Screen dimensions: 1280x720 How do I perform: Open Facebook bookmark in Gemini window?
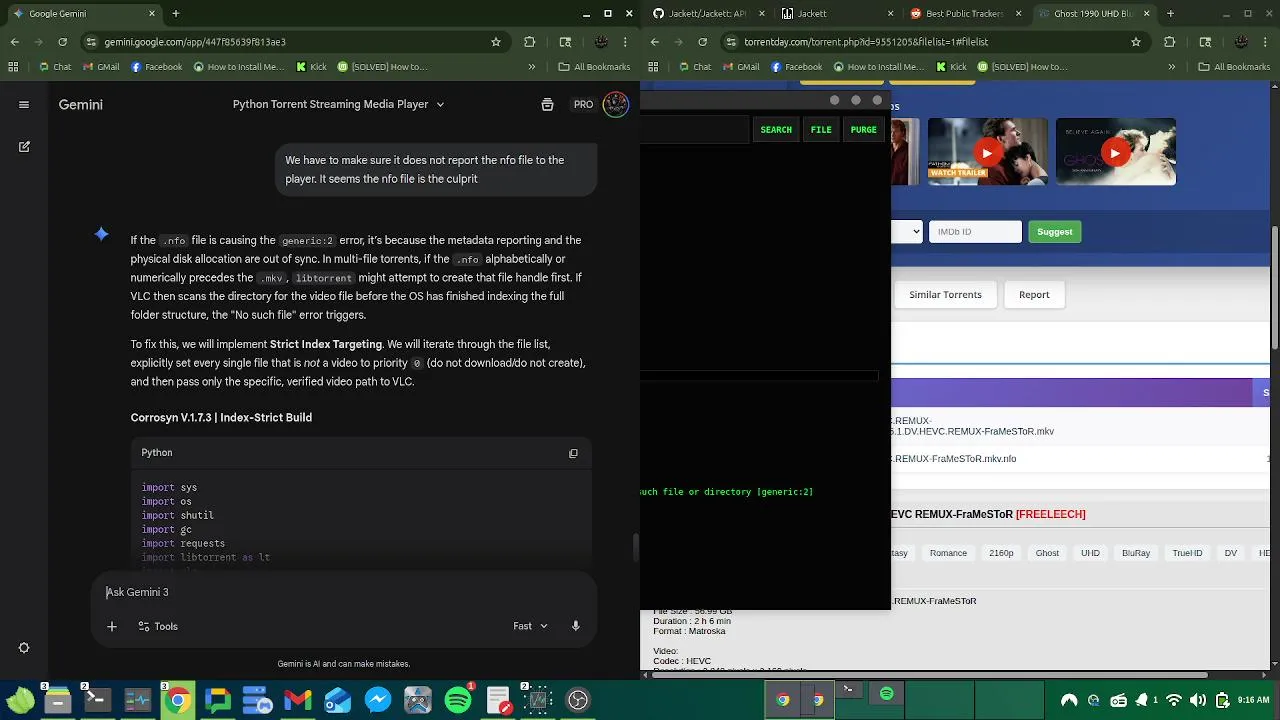coord(157,67)
